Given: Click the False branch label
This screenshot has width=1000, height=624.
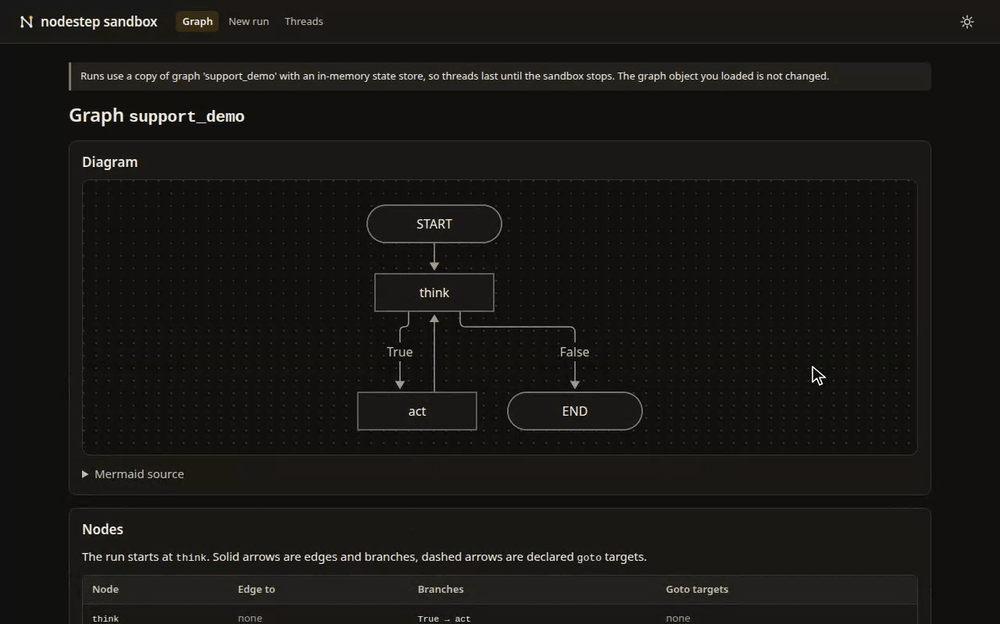Looking at the screenshot, I should tap(574, 352).
